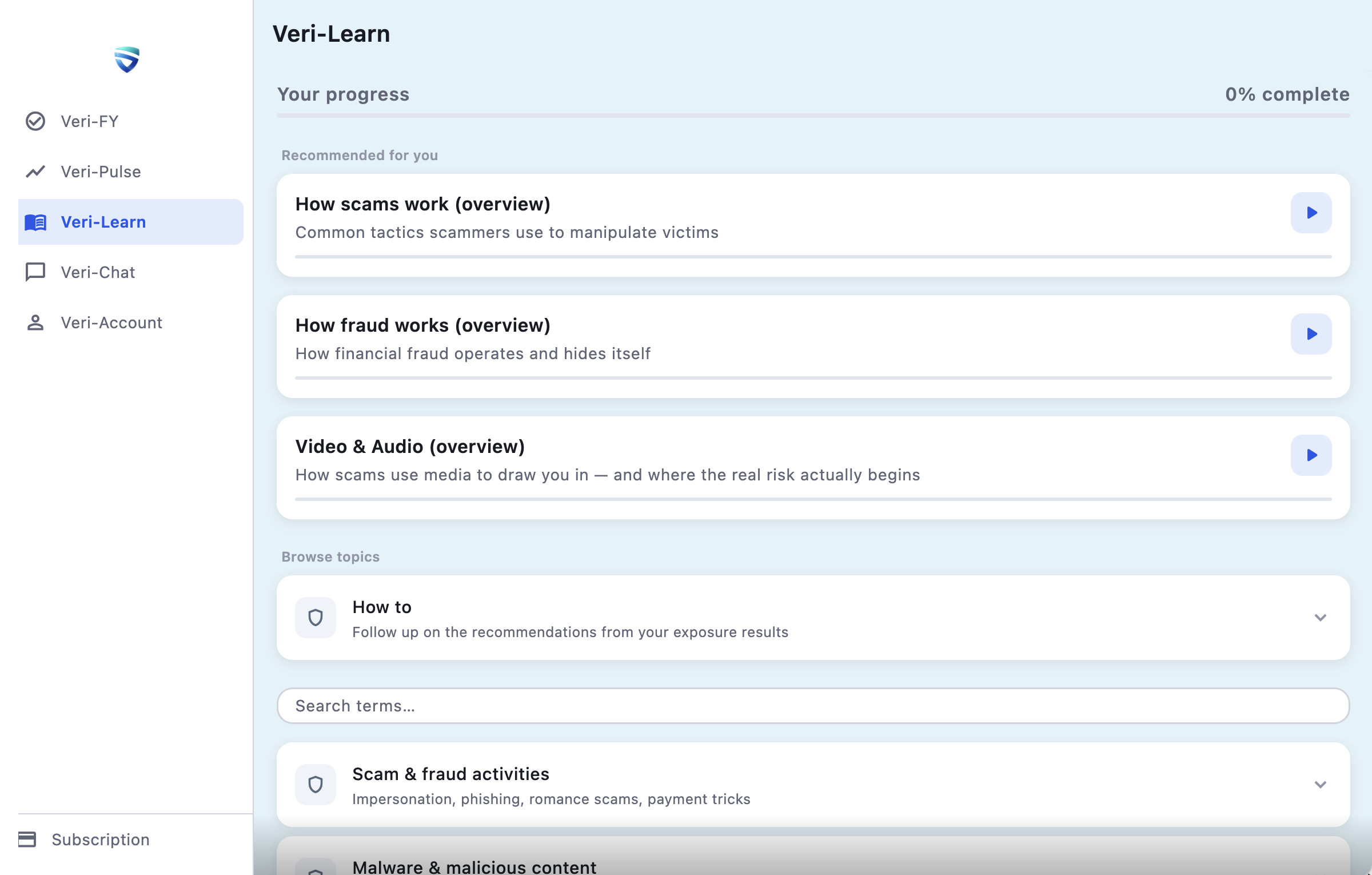1372x875 pixels.
Task: Click the 0% complete label
Action: tap(1287, 94)
